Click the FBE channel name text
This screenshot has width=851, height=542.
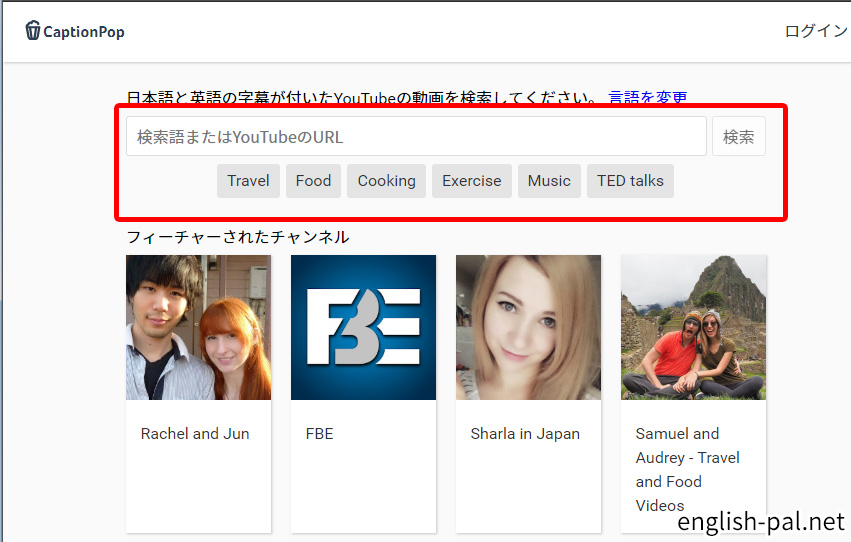pyautogui.click(x=320, y=433)
